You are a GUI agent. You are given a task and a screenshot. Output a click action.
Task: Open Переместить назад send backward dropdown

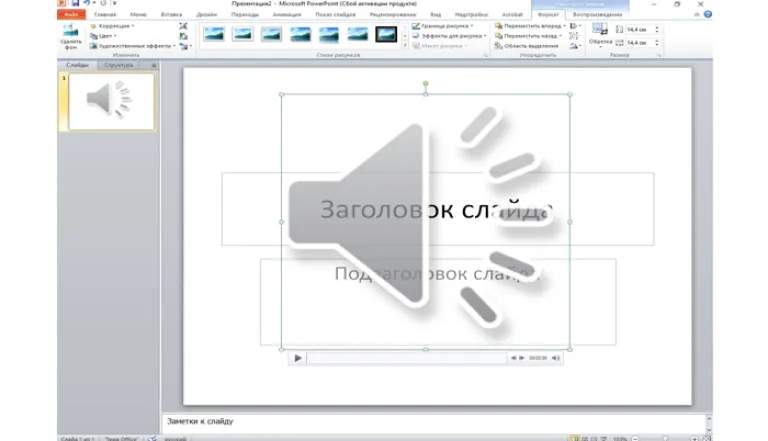(x=528, y=36)
